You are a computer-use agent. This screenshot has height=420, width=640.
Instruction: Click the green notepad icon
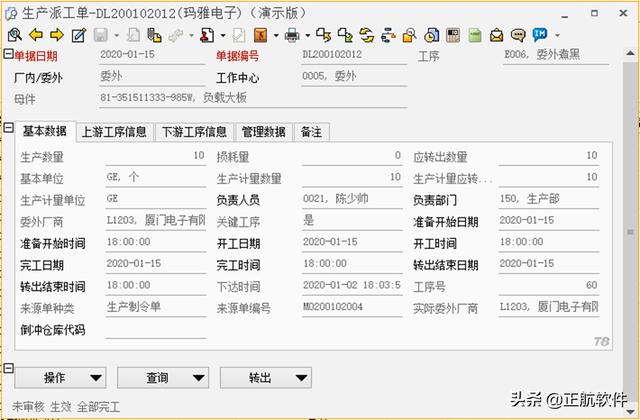coord(475,35)
